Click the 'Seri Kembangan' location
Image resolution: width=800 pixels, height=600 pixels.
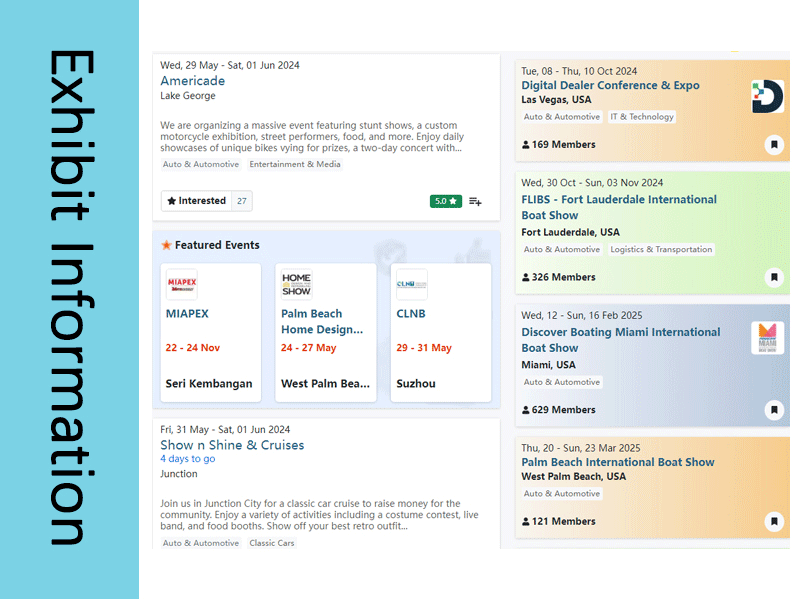(x=209, y=384)
